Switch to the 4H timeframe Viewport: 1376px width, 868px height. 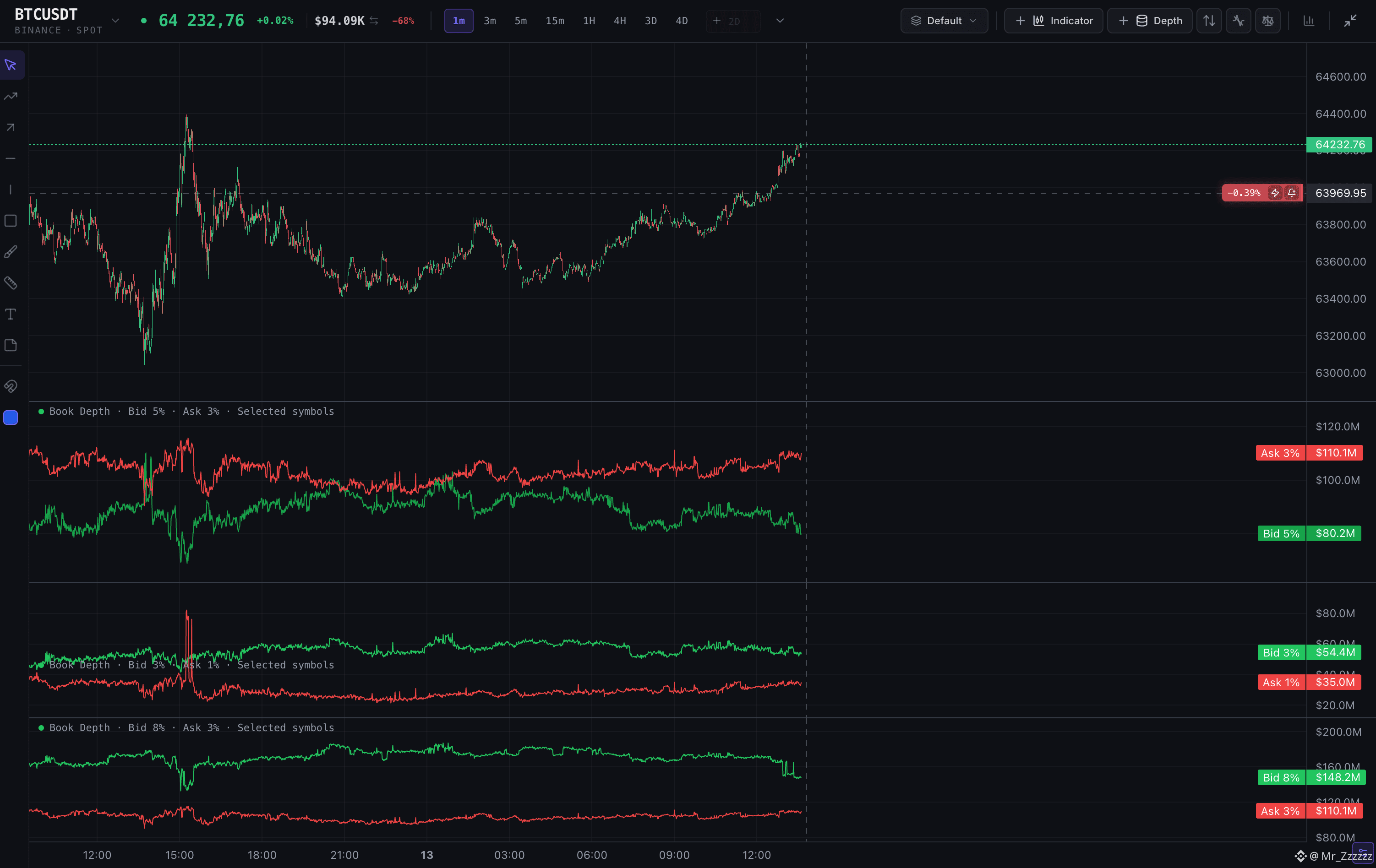click(x=619, y=21)
